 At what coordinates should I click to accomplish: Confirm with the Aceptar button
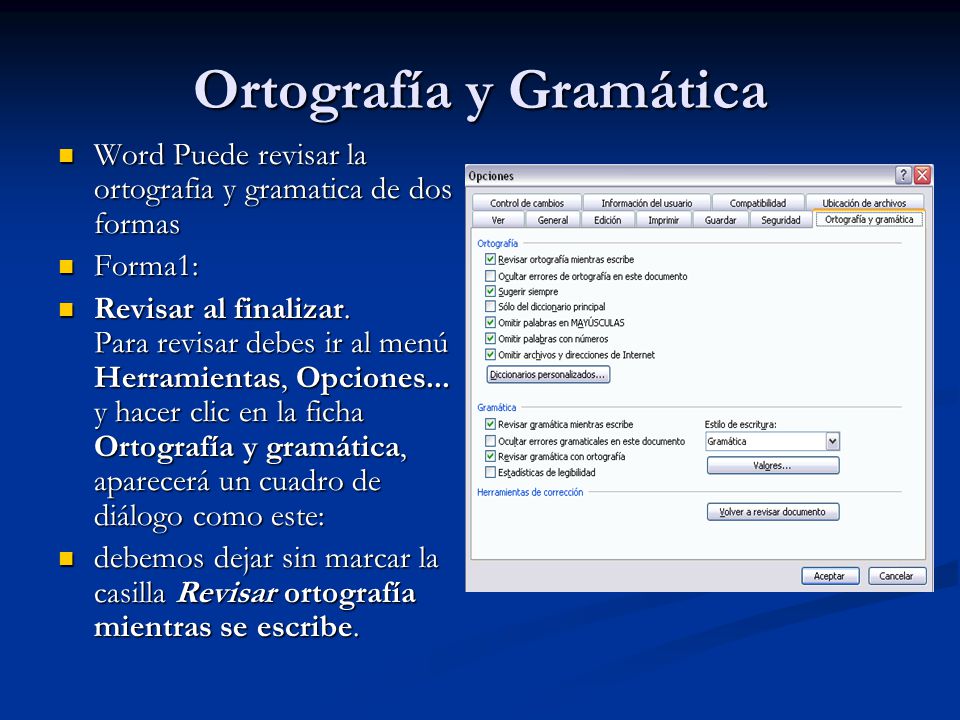click(x=830, y=576)
